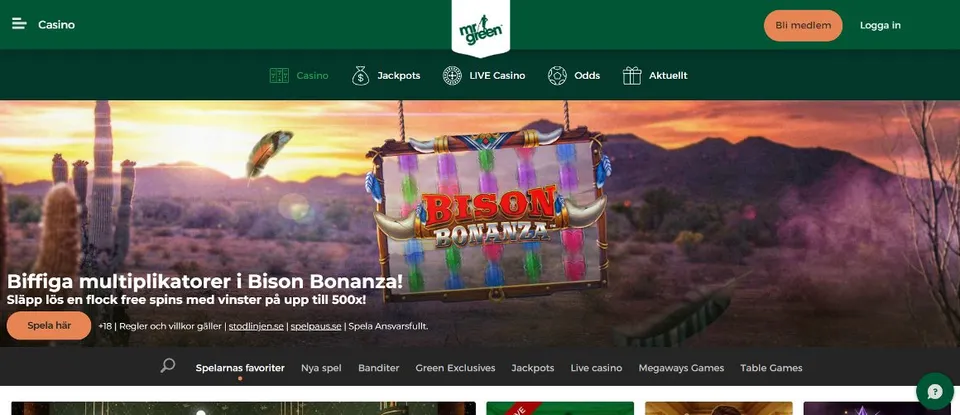Open the Aktuellt gift box icon
The width and height of the screenshot is (960, 415).
pyautogui.click(x=632, y=76)
